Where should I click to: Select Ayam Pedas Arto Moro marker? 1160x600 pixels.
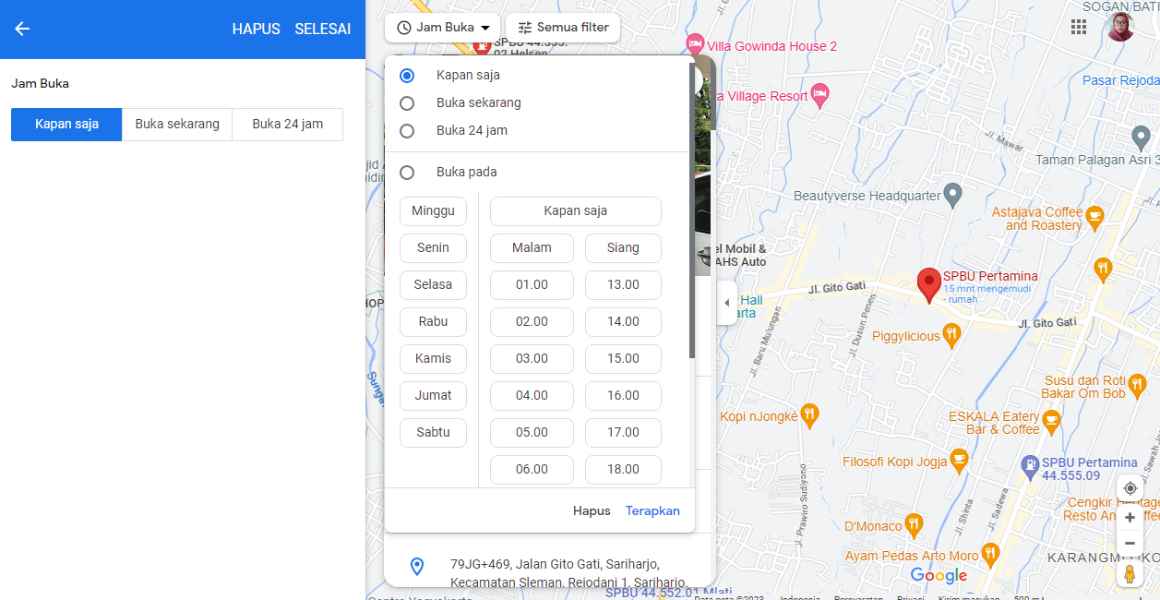point(991,554)
